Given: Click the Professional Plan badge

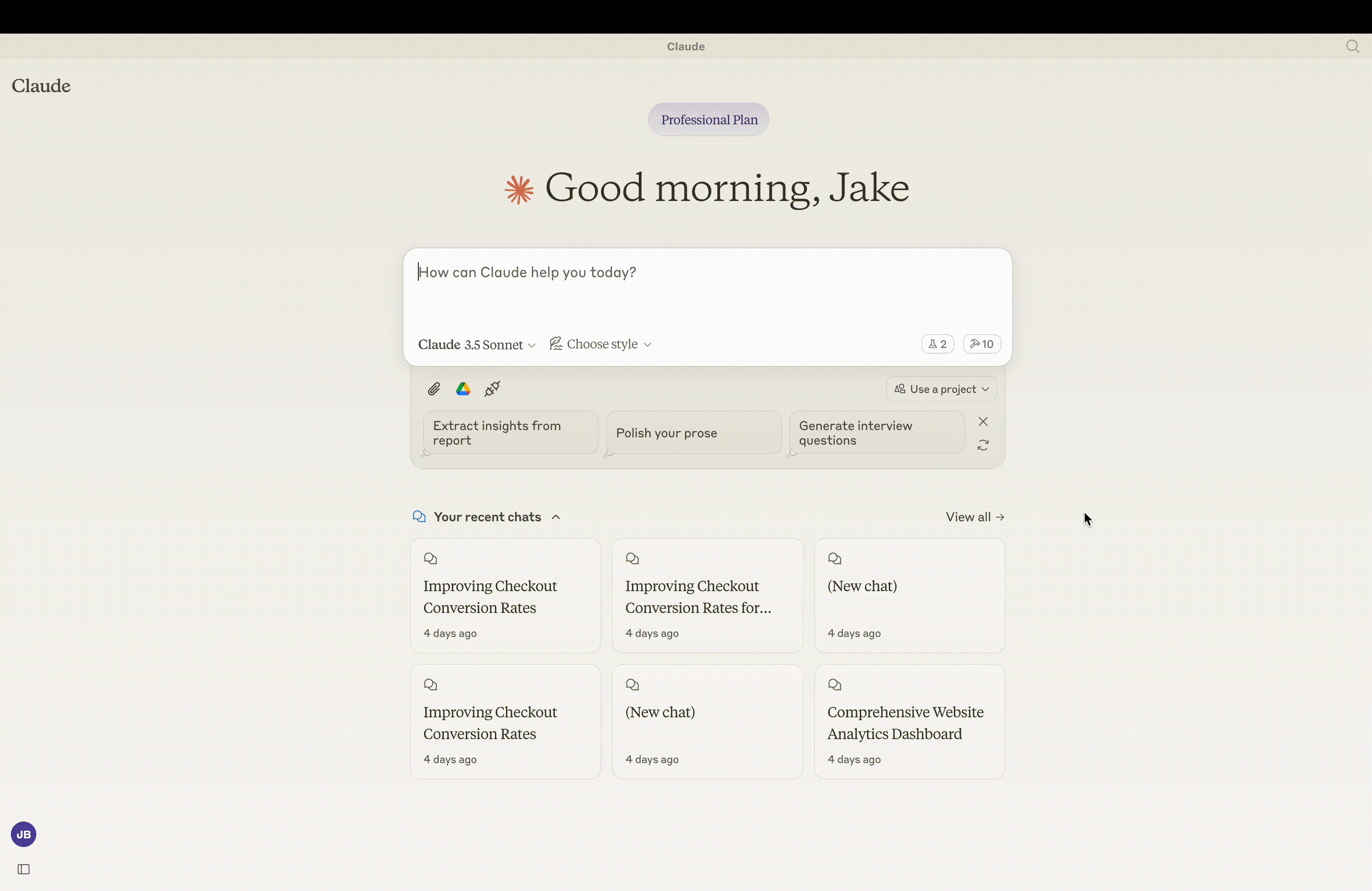Looking at the screenshot, I should pyautogui.click(x=709, y=120).
